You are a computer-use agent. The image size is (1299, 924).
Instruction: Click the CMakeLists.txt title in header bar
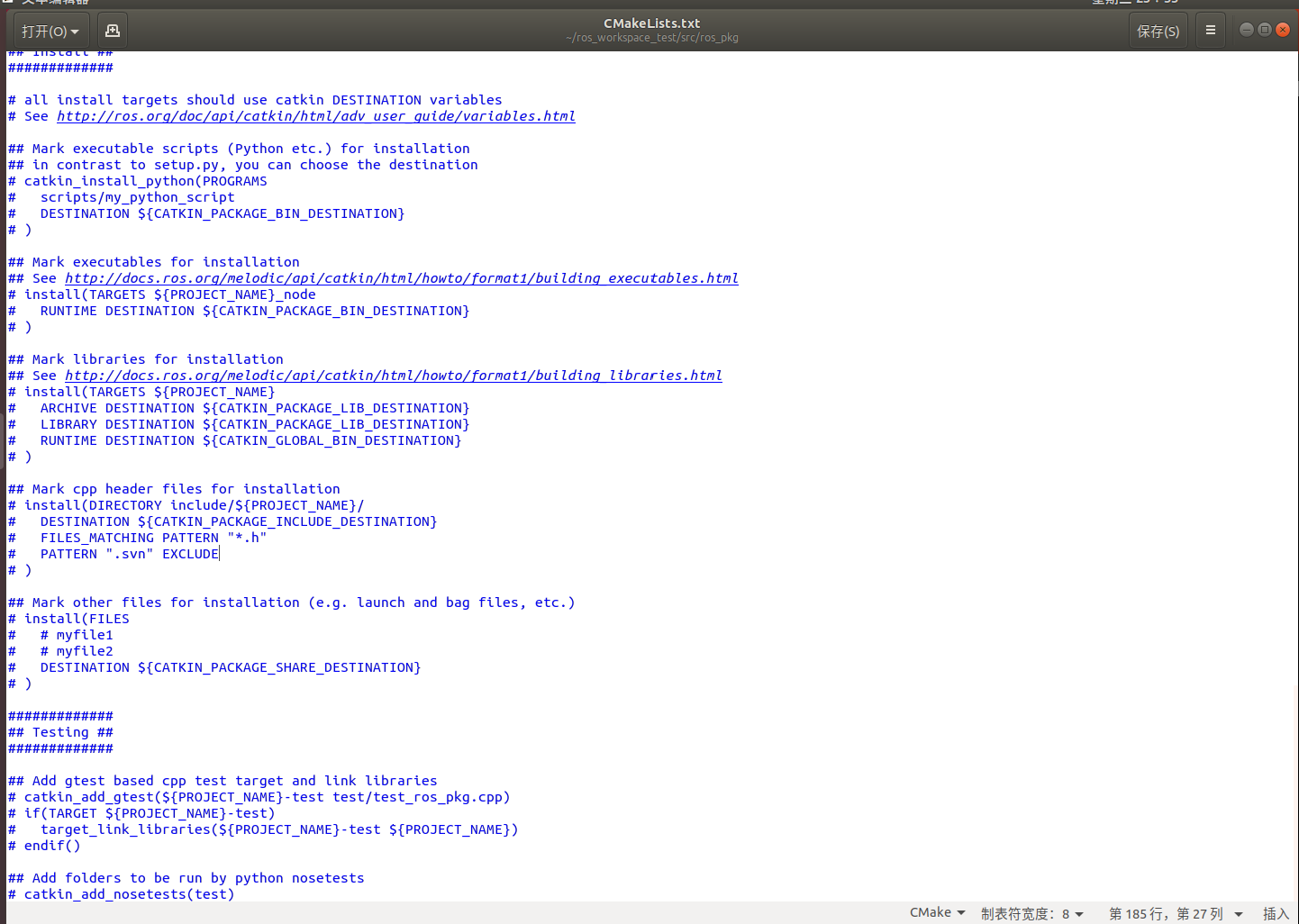coord(651,23)
